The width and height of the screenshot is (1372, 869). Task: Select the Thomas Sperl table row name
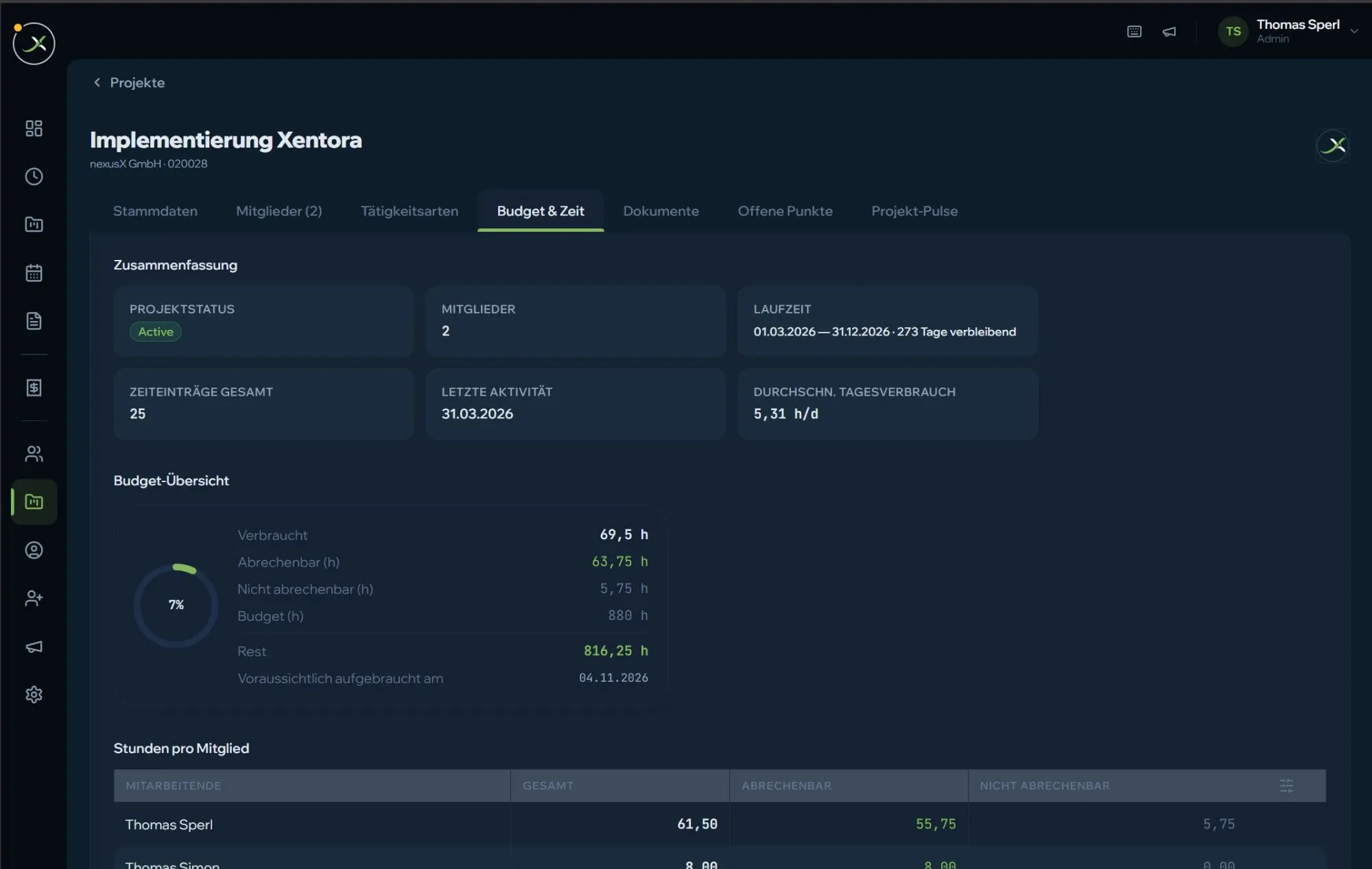[169, 824]
